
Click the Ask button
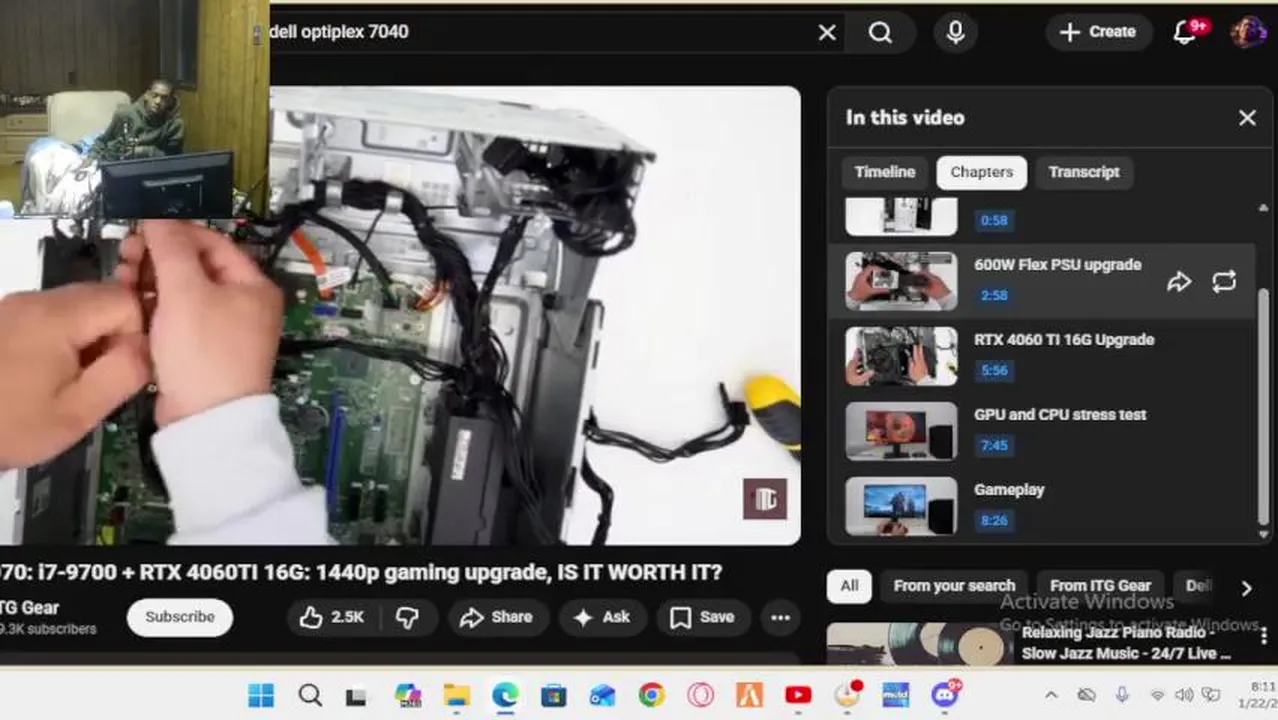601,617
